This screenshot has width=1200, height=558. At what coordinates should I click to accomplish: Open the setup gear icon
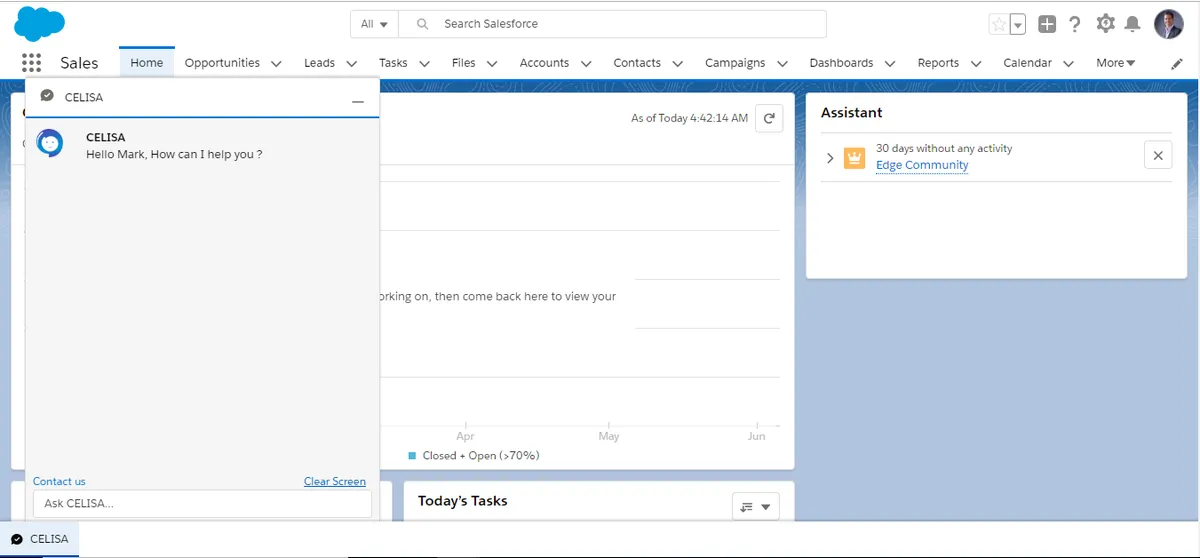pyautogui.click(x=1105, y=24)
